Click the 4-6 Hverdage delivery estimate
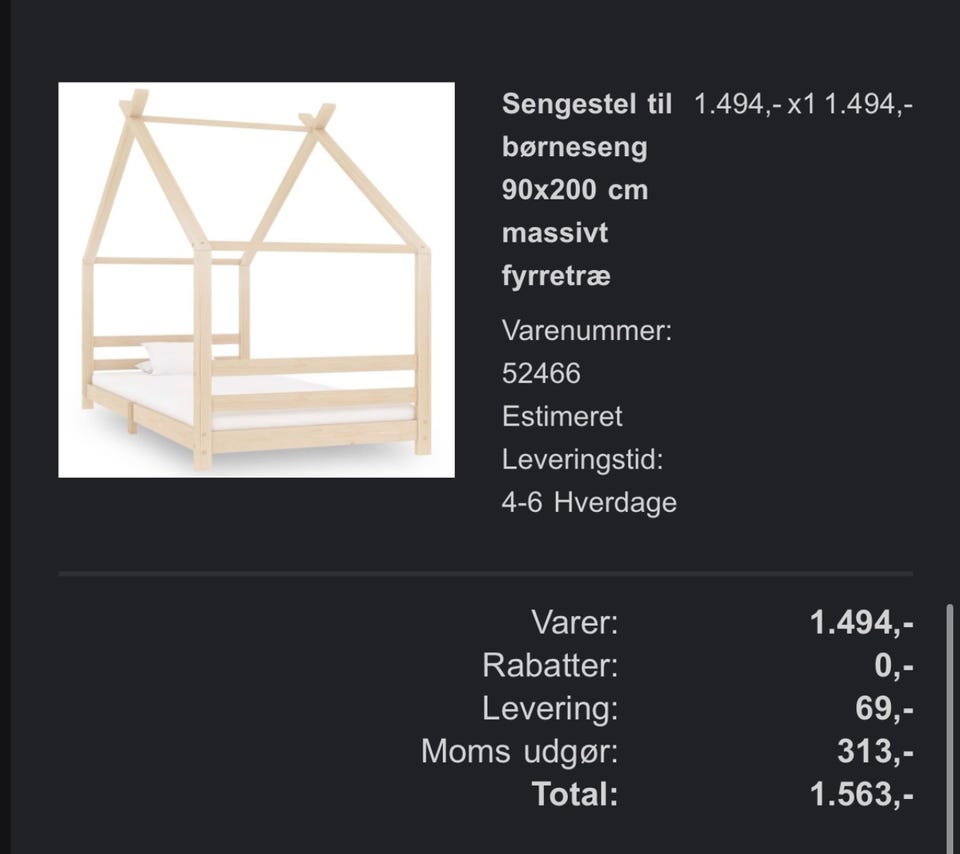Screen dimensions: 960x854 [x=589, y=502]
